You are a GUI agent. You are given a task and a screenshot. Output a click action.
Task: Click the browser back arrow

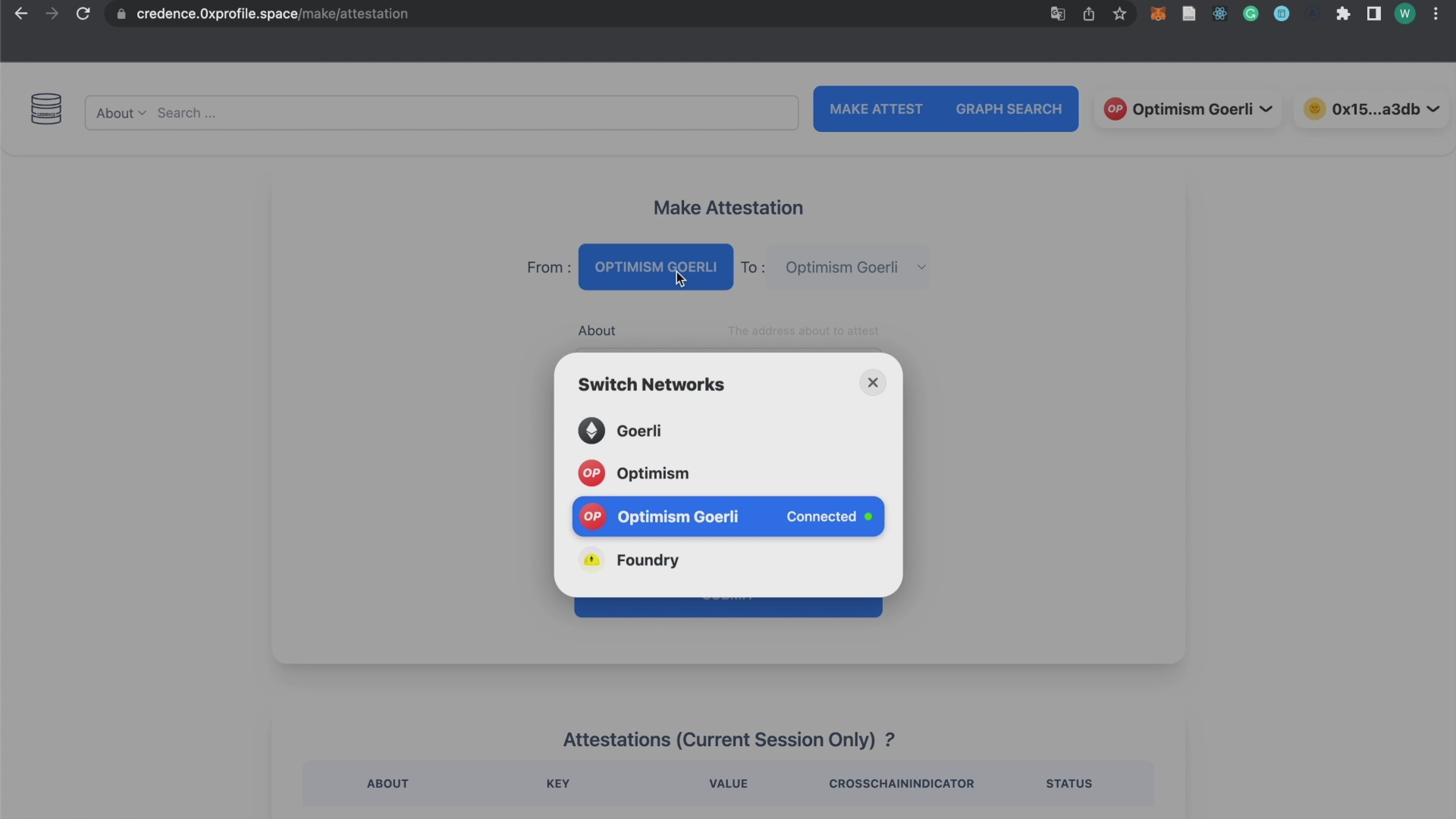(x=20, y=14)
